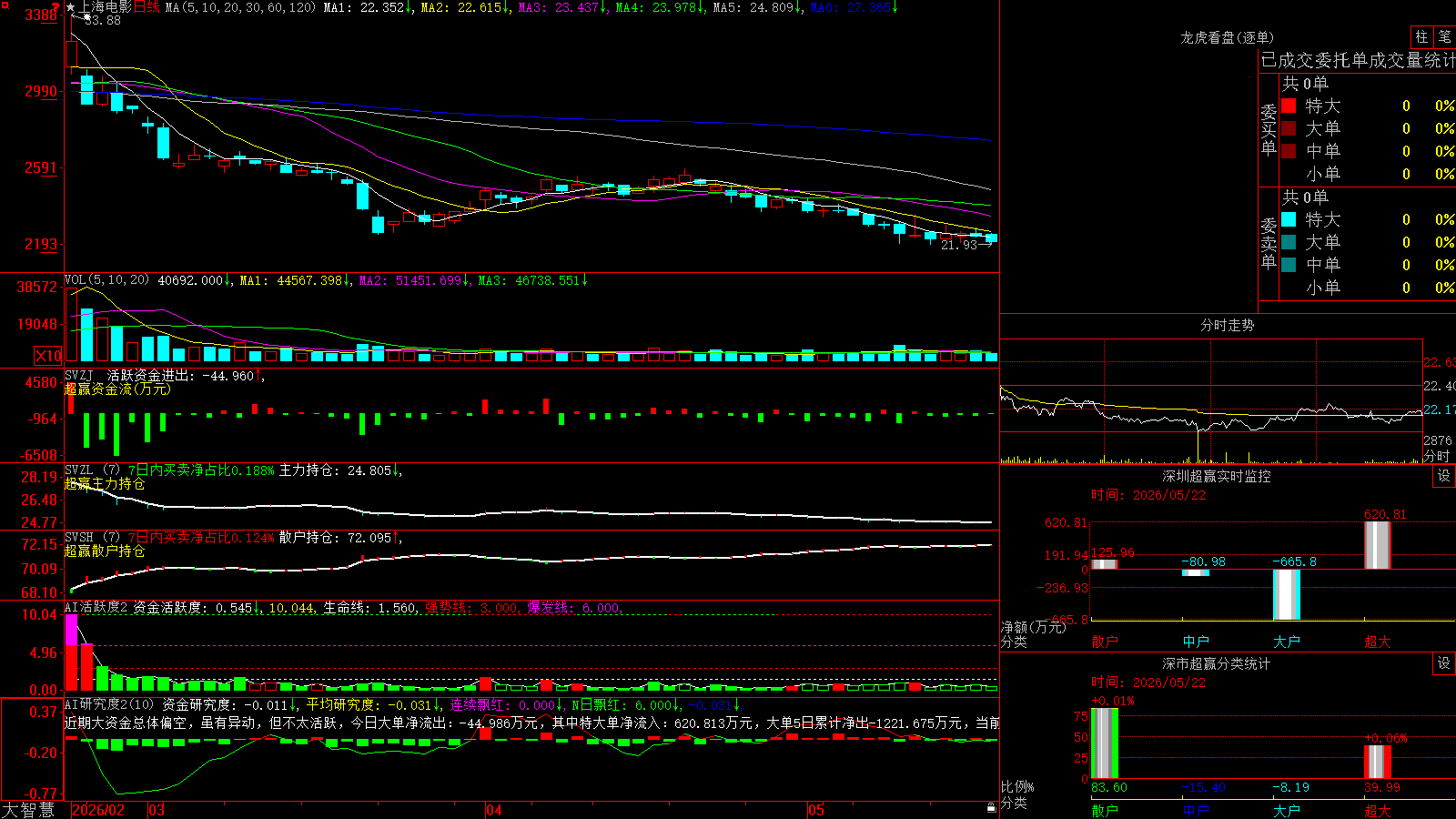This screenshot has width=1456, height=819.
Task: Click the 39.99 超大 bar in 分类统计
Action: tap(1378, 762)
